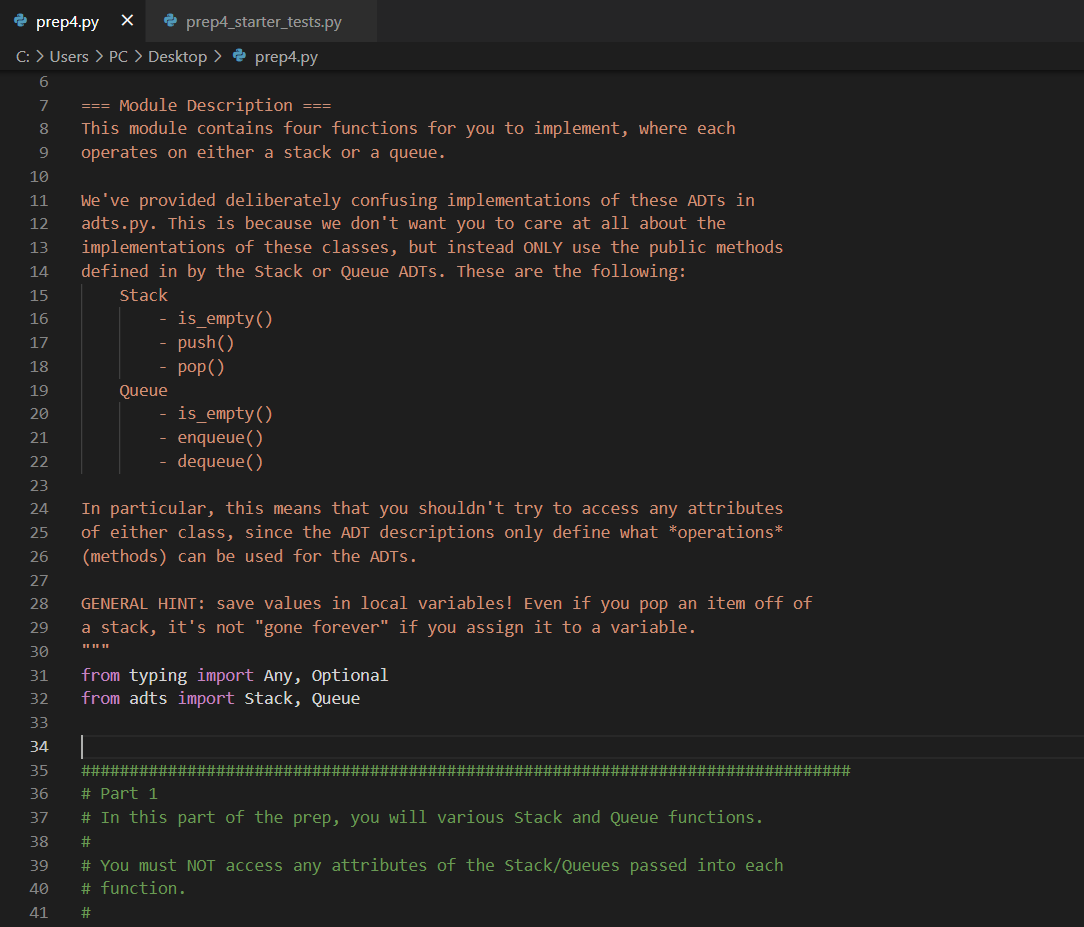Open the Users breadcrumb folder
This screenshot has width=1084, height=927.
[69, 57]
